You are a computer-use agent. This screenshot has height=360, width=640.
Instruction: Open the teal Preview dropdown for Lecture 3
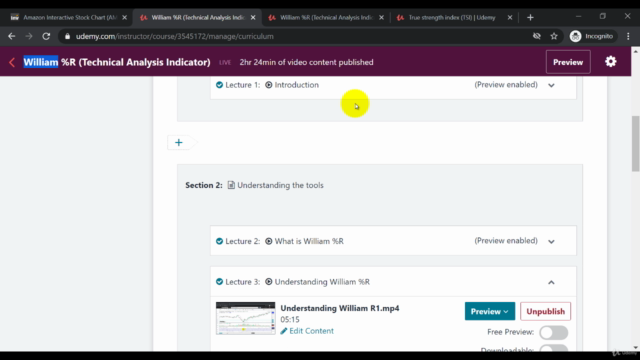(490, 311)
